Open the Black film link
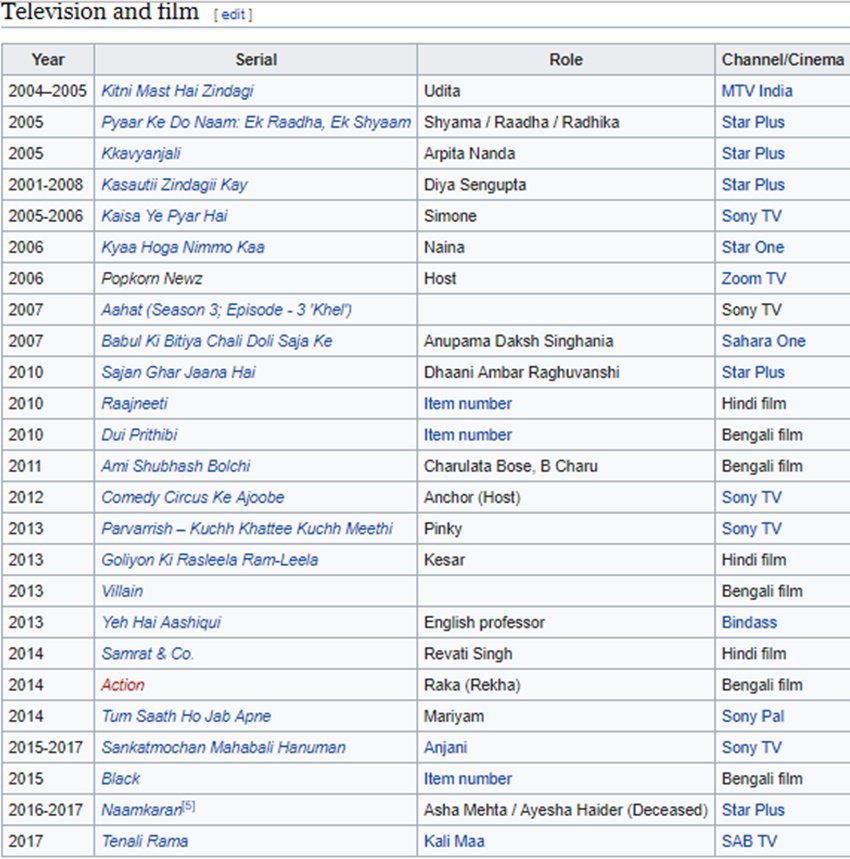 tap(120, 778)
